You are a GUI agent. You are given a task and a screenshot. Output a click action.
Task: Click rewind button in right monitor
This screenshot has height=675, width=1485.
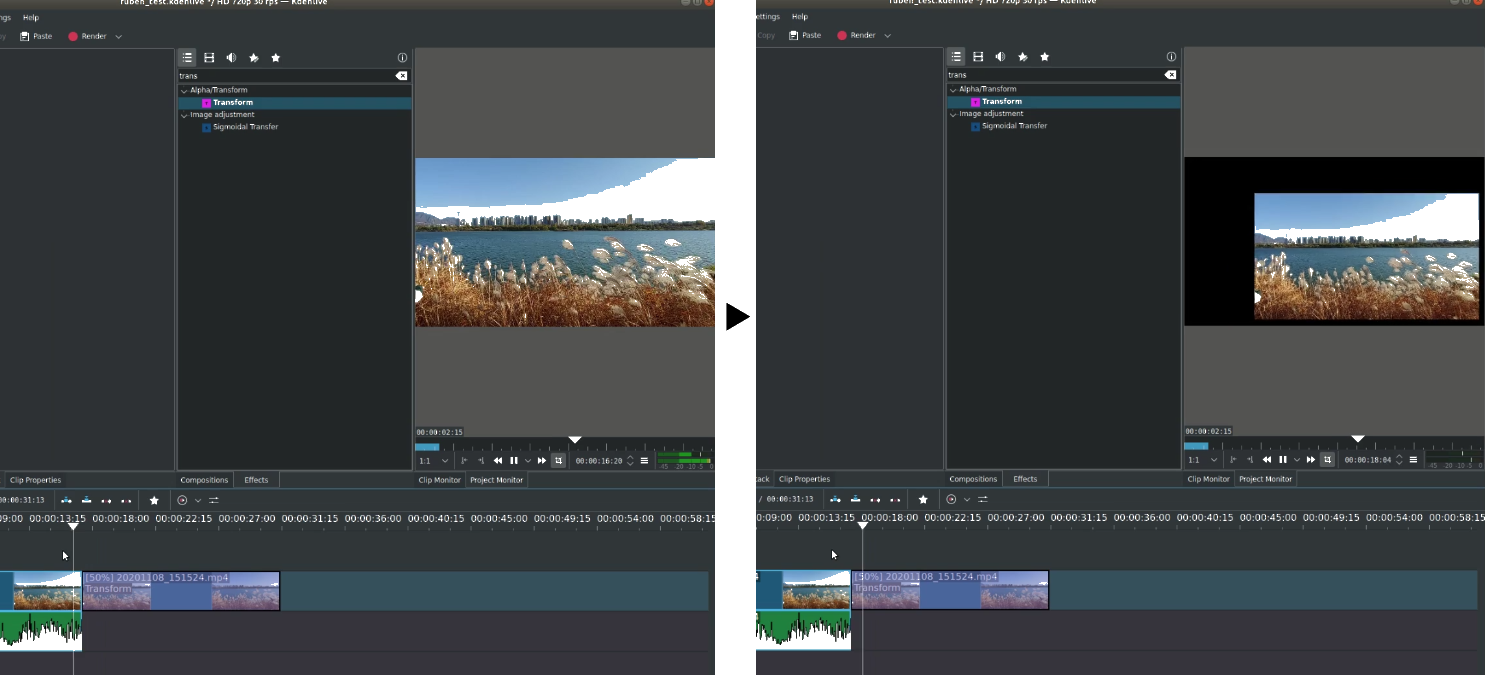pos(1267,460)
